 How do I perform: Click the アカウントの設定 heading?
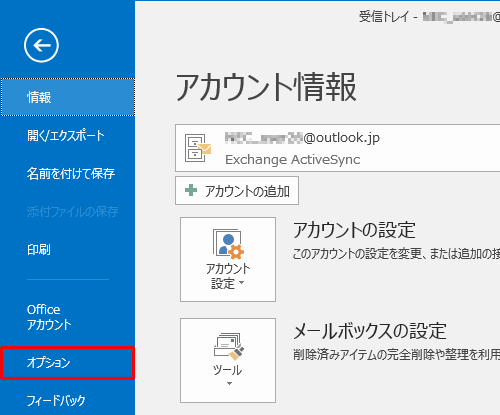point(354,230)
